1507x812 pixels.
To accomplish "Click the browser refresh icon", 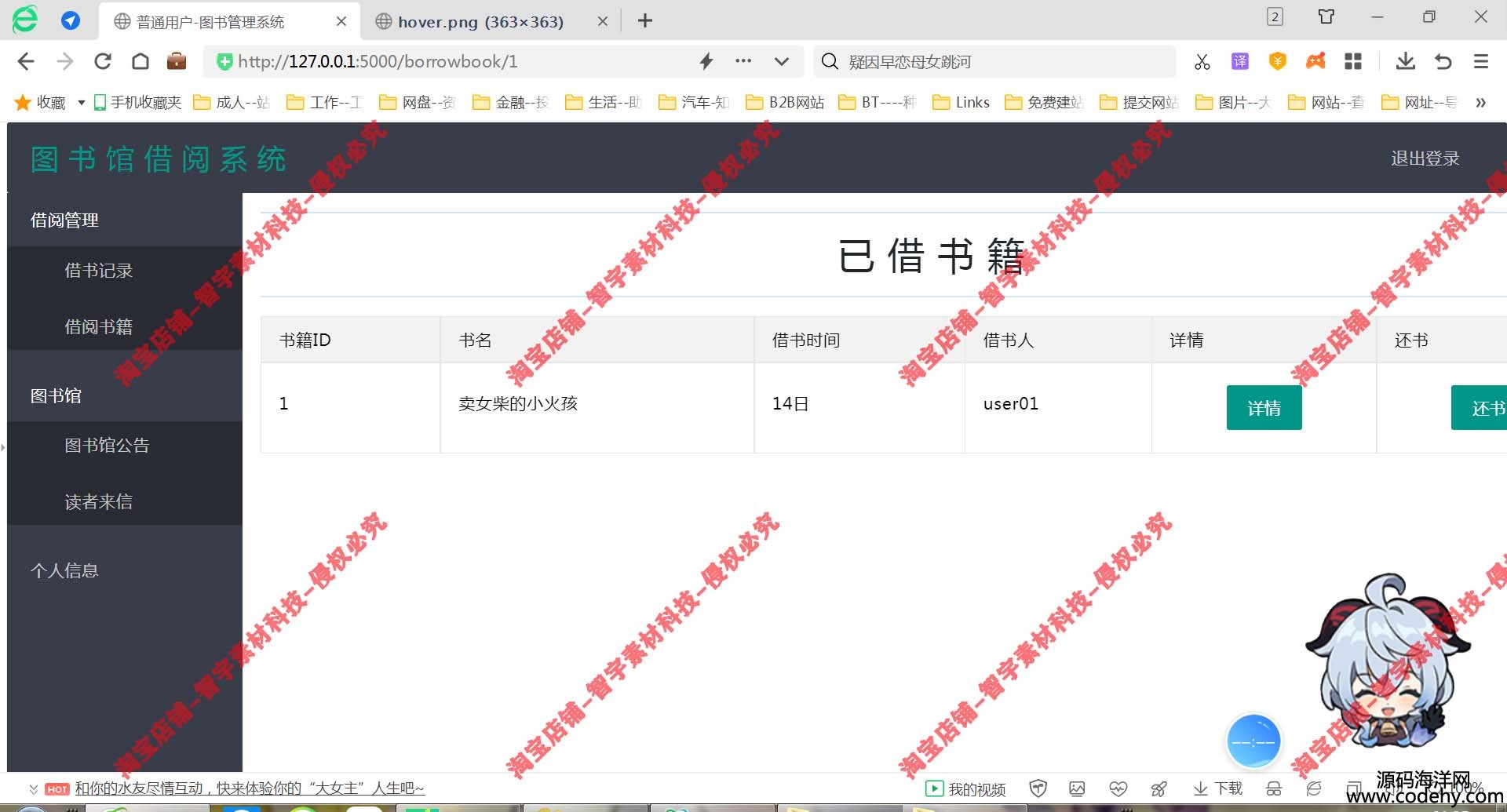I will 103,61.
